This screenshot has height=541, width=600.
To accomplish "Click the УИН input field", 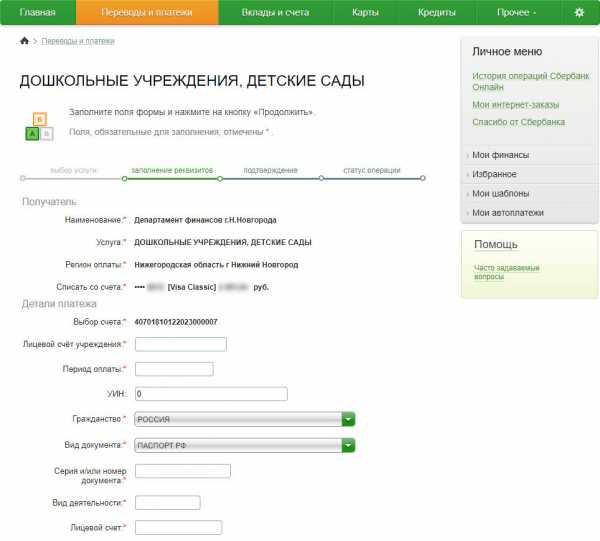I will pyautogui.click(x=211, y=394).
